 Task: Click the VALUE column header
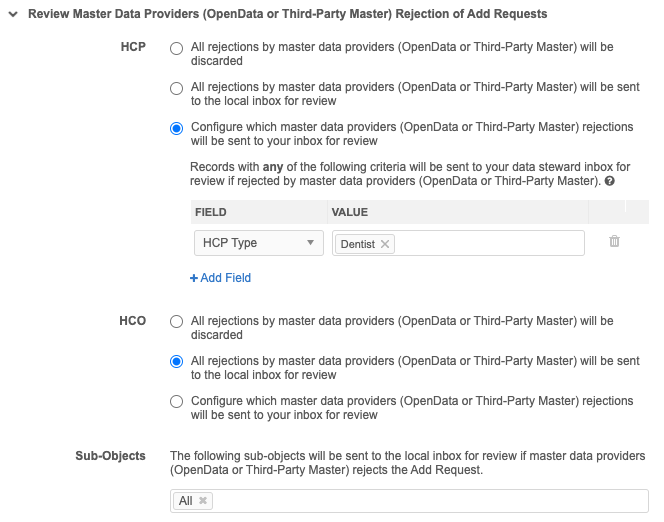click(x=350, y=212)
